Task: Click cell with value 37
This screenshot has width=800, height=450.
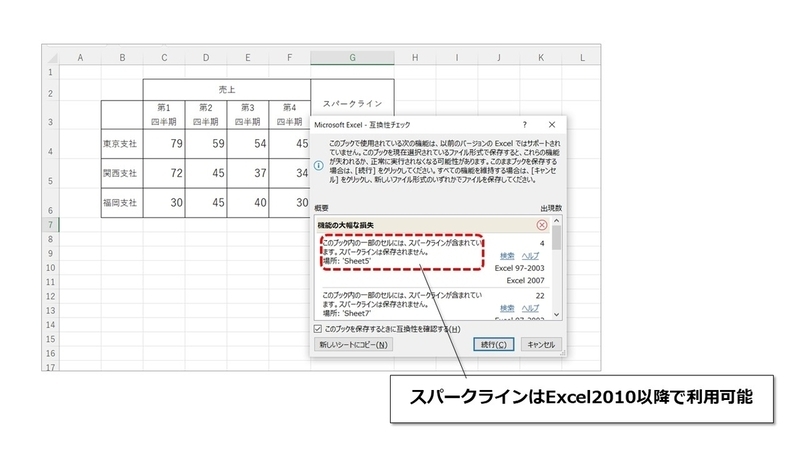Action: [x=247, y=173]
